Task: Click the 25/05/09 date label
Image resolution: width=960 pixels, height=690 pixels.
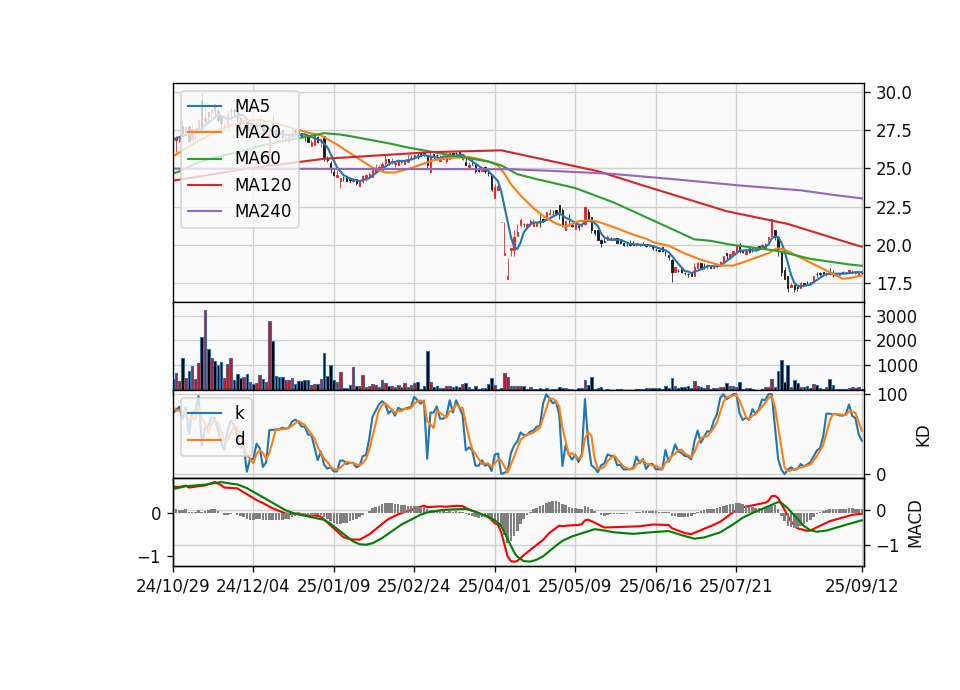Action: click(x=575, y=586)
